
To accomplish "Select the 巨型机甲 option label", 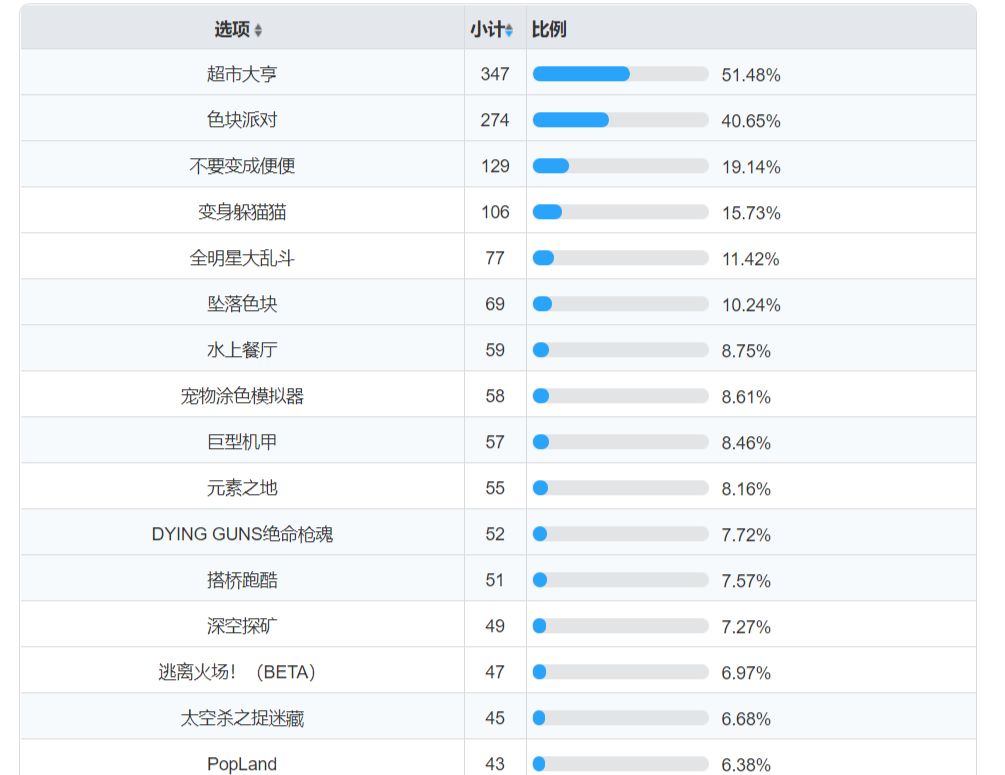I will 242,442.
